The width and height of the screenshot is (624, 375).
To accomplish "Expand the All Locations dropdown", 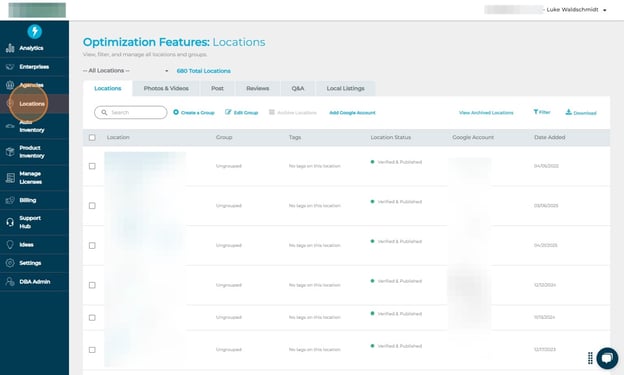I will 126,70.
